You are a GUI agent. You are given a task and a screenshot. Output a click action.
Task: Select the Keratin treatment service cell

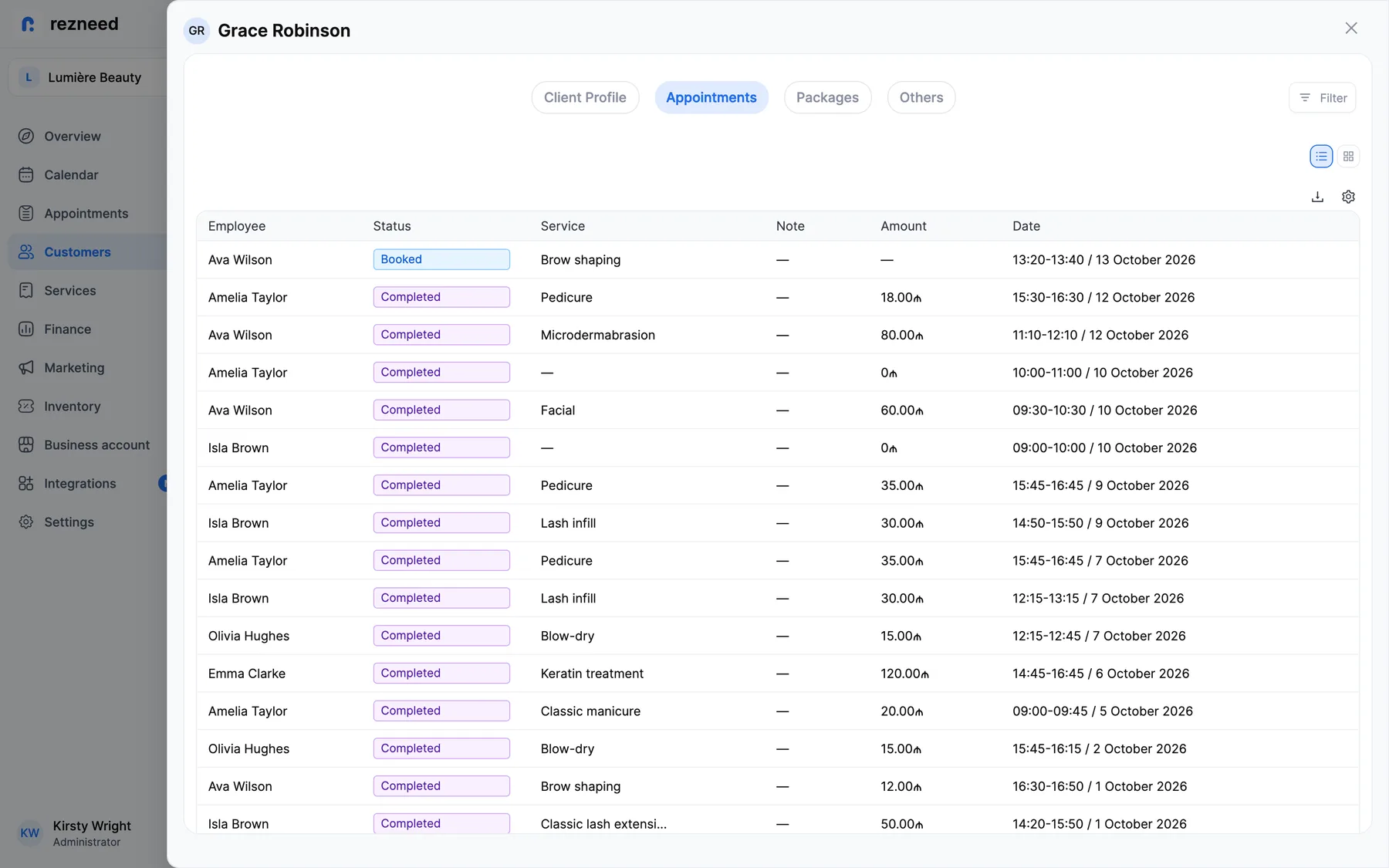point(592,674)
